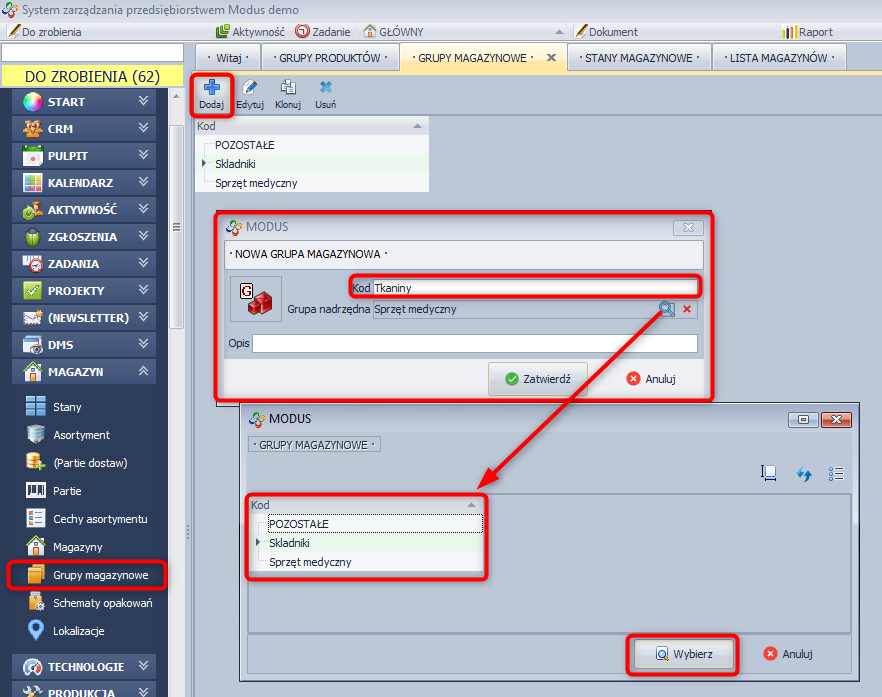
Task: Close the GRUPY MAGAZYNOWE tab
Action: tap(551, 57)
